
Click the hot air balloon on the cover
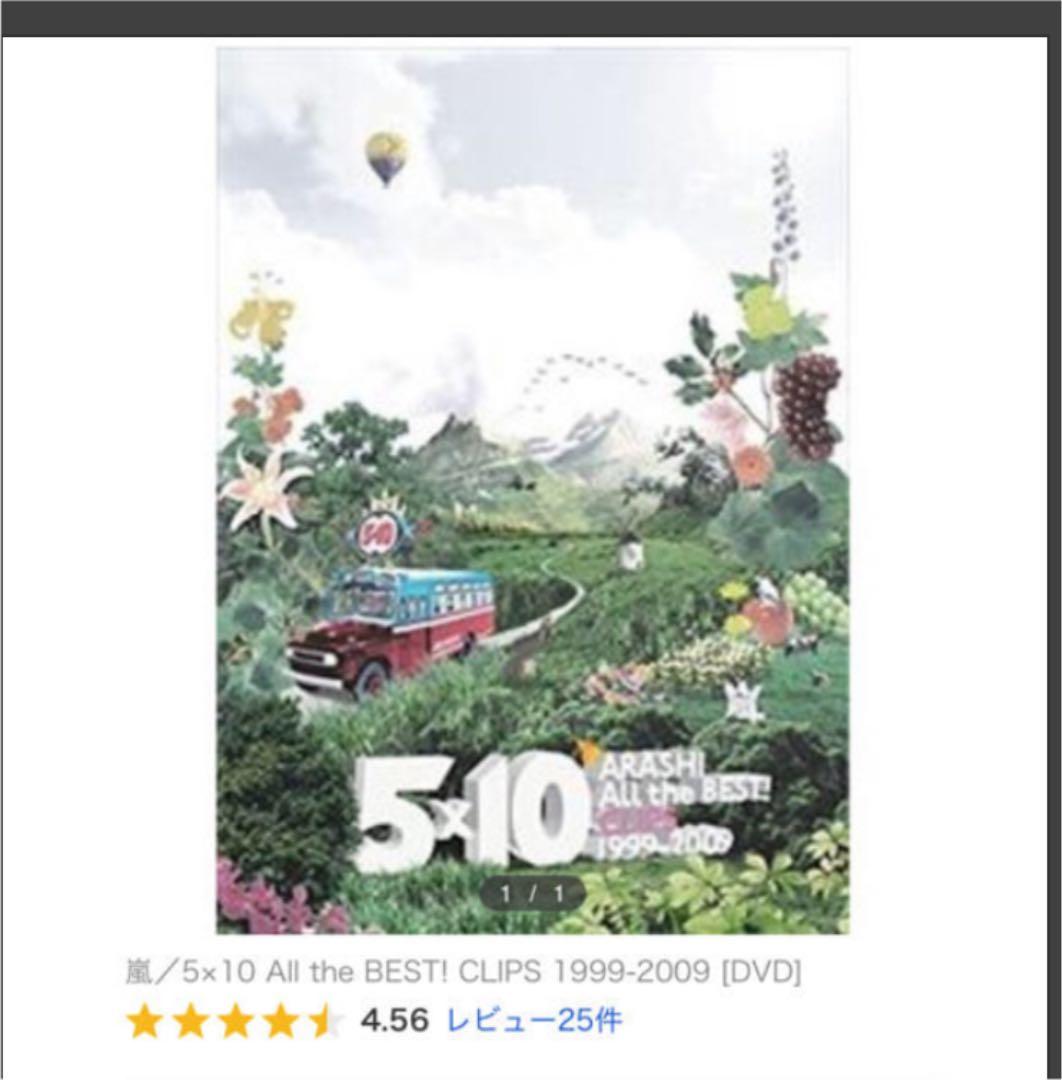(386, 158)
